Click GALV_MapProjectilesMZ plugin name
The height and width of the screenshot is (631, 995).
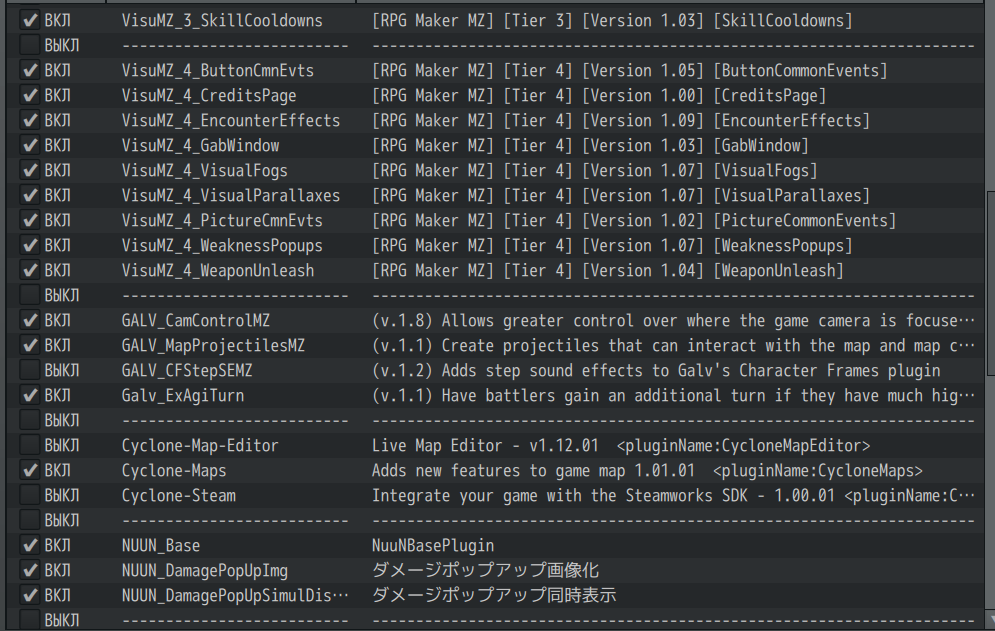point(213,345)
